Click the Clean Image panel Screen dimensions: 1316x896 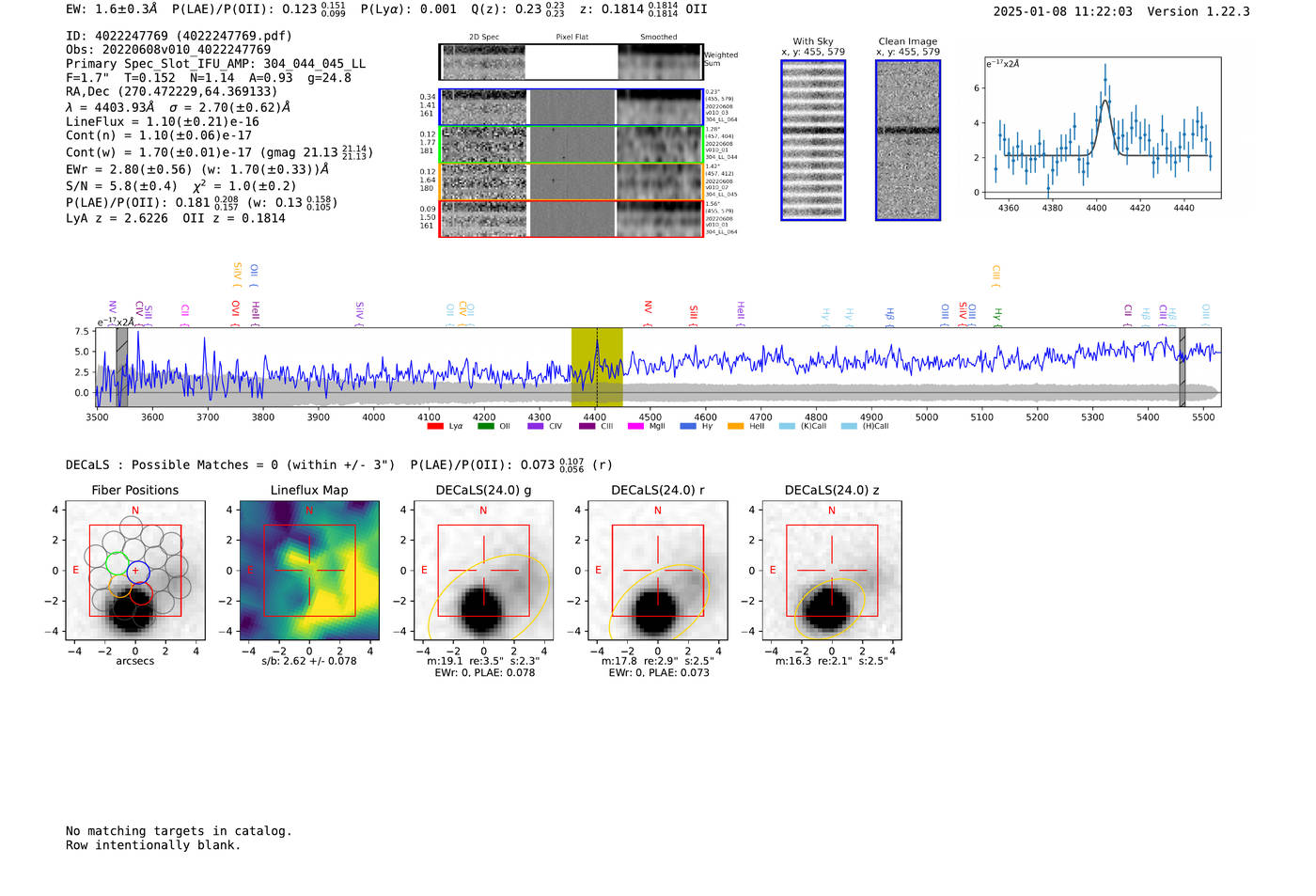[x=908, y=140]
